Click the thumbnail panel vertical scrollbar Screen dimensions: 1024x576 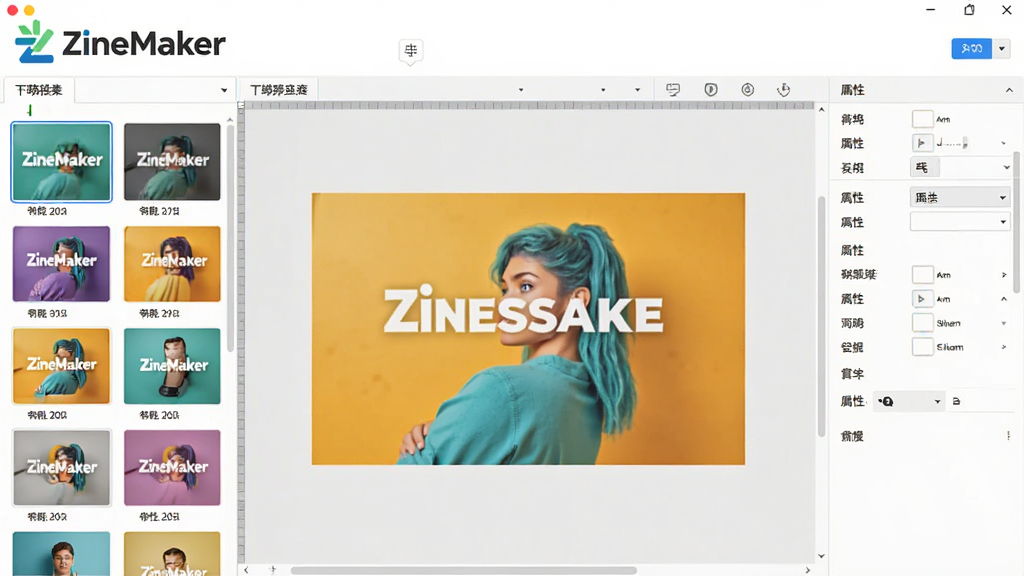pos(230,238)
